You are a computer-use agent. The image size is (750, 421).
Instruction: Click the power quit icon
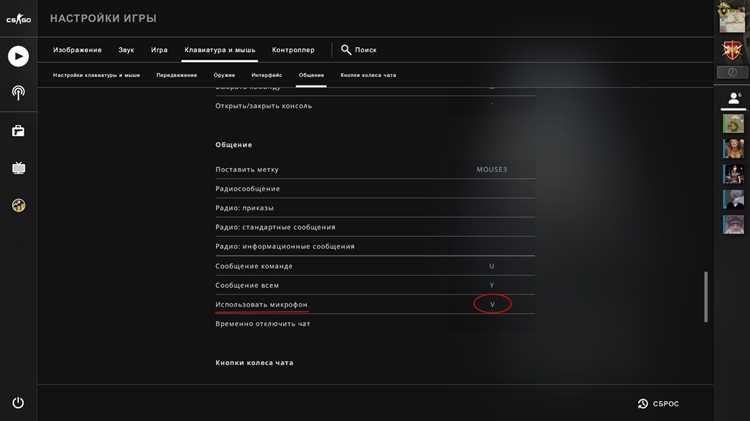click(x=18, y=403)
